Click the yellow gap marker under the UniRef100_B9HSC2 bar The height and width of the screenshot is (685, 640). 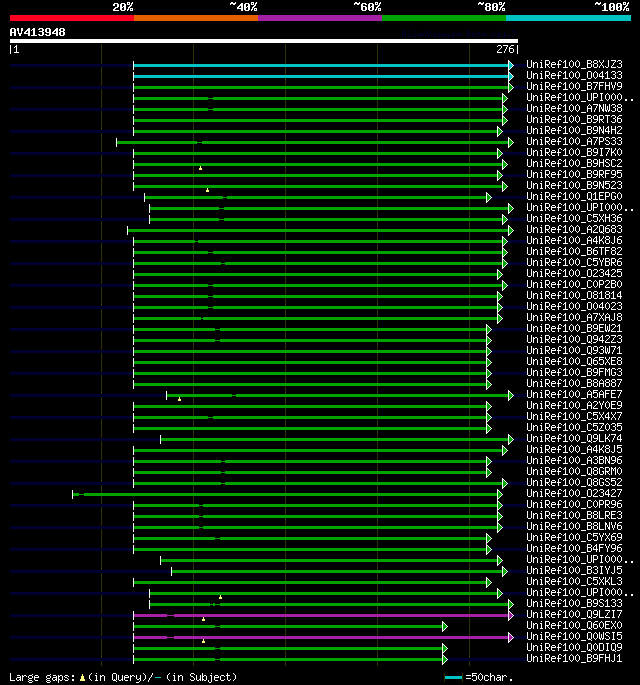201,168
